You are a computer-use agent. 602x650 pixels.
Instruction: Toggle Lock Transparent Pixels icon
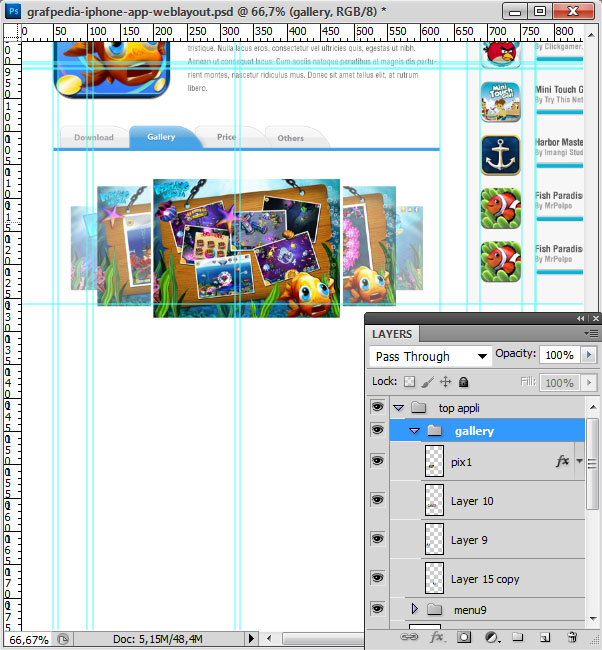[409, 381]
